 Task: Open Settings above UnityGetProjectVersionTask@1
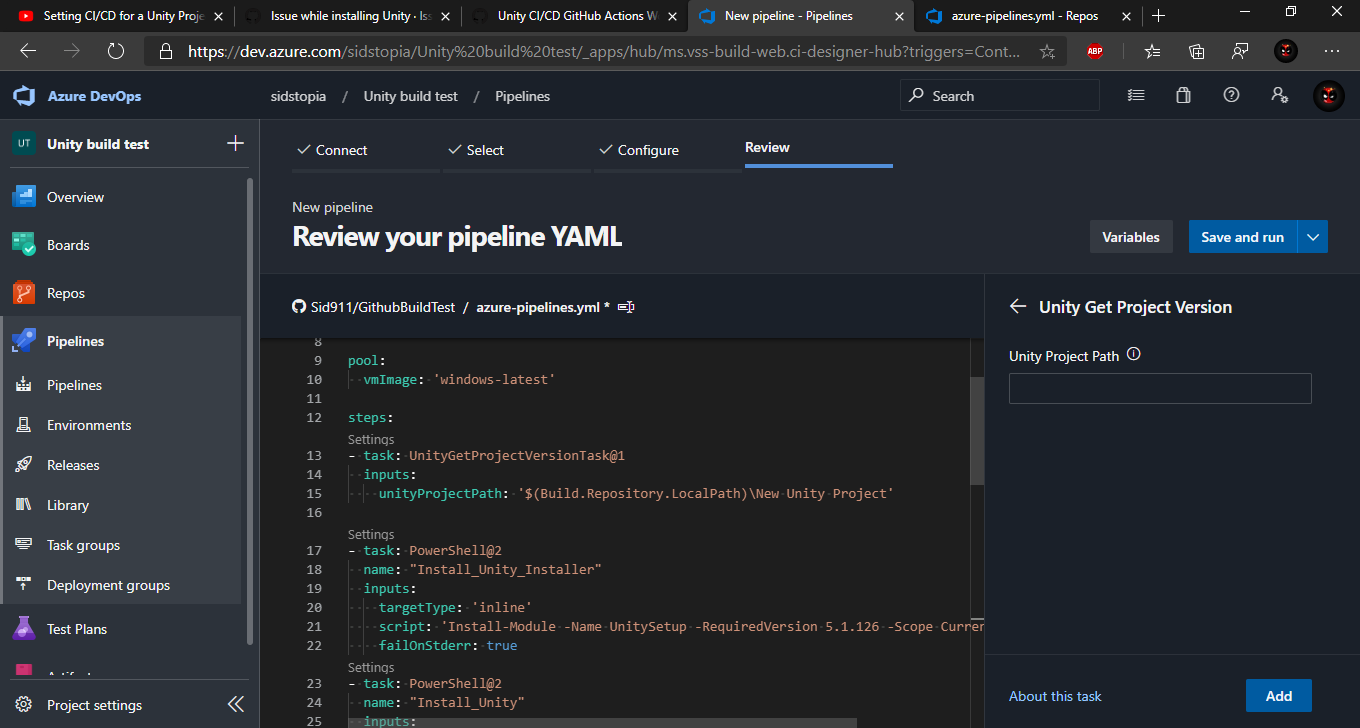(371, 439)
